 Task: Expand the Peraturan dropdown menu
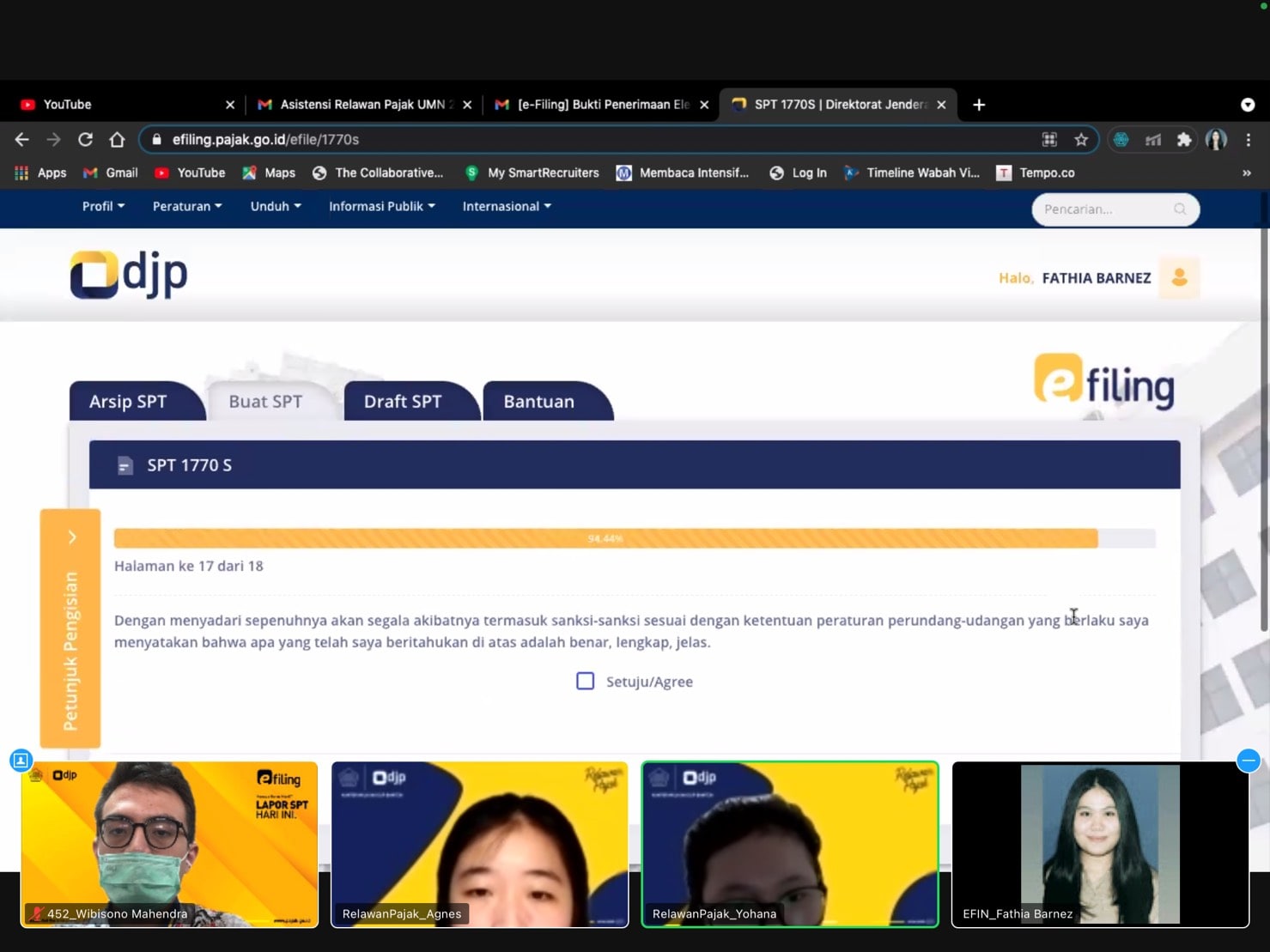186,206
